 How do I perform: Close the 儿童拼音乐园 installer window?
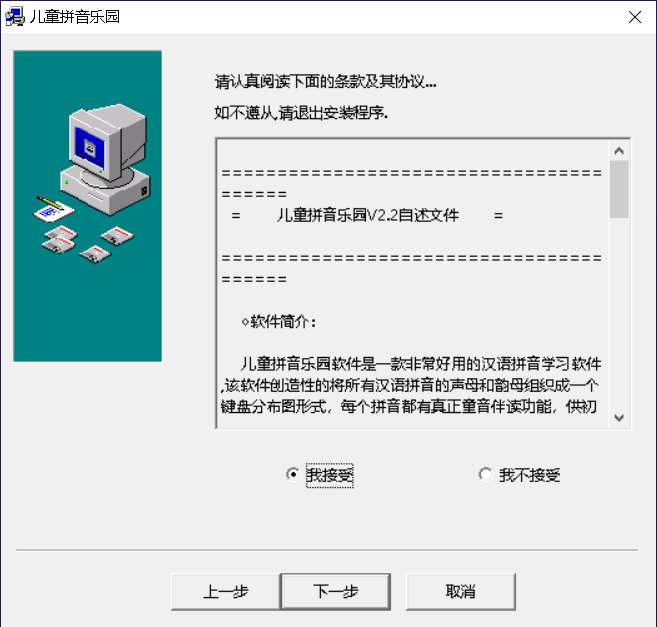(635, 17)
